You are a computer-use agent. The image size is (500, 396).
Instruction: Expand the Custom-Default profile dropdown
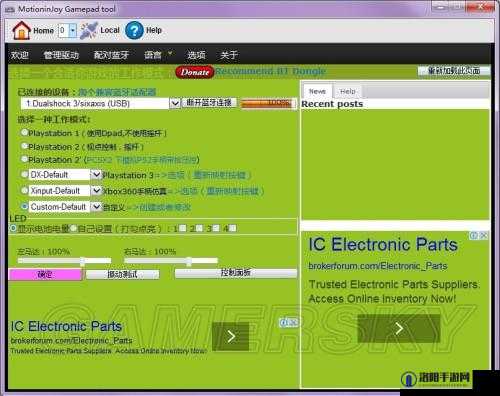pyautogui.click(x=96, y=207)
